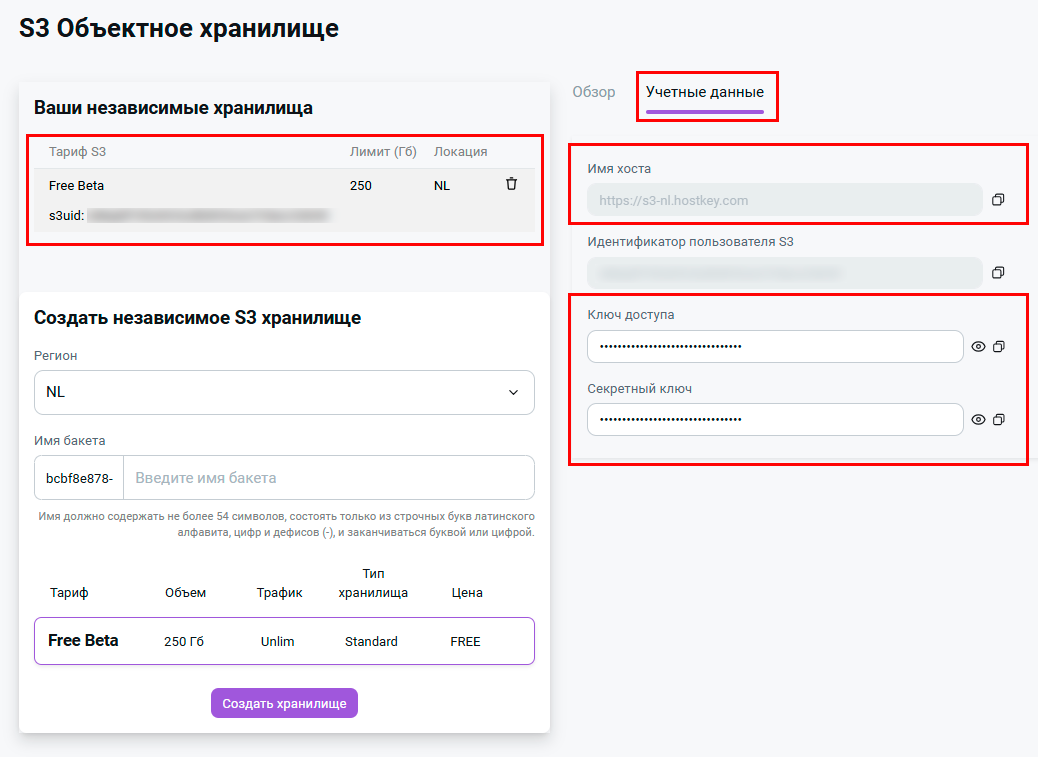
Task: Focus the bucket name input field
Action: click(328, 478)
